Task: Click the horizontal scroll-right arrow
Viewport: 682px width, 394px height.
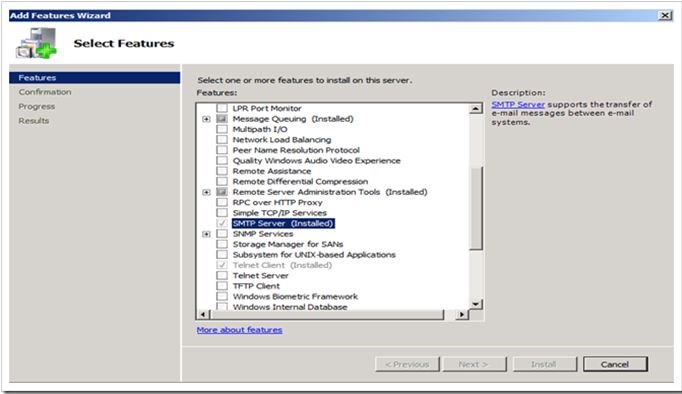Action: [x=462, y=314]
